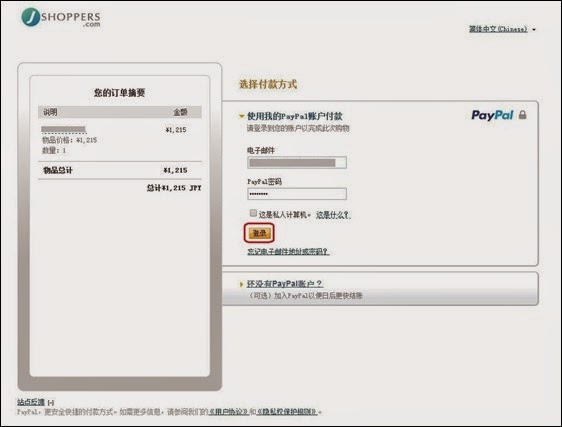Click the 金额 column header
This screenshot has width=562, height=427.
pyautogui.click(x=181, y=112)
